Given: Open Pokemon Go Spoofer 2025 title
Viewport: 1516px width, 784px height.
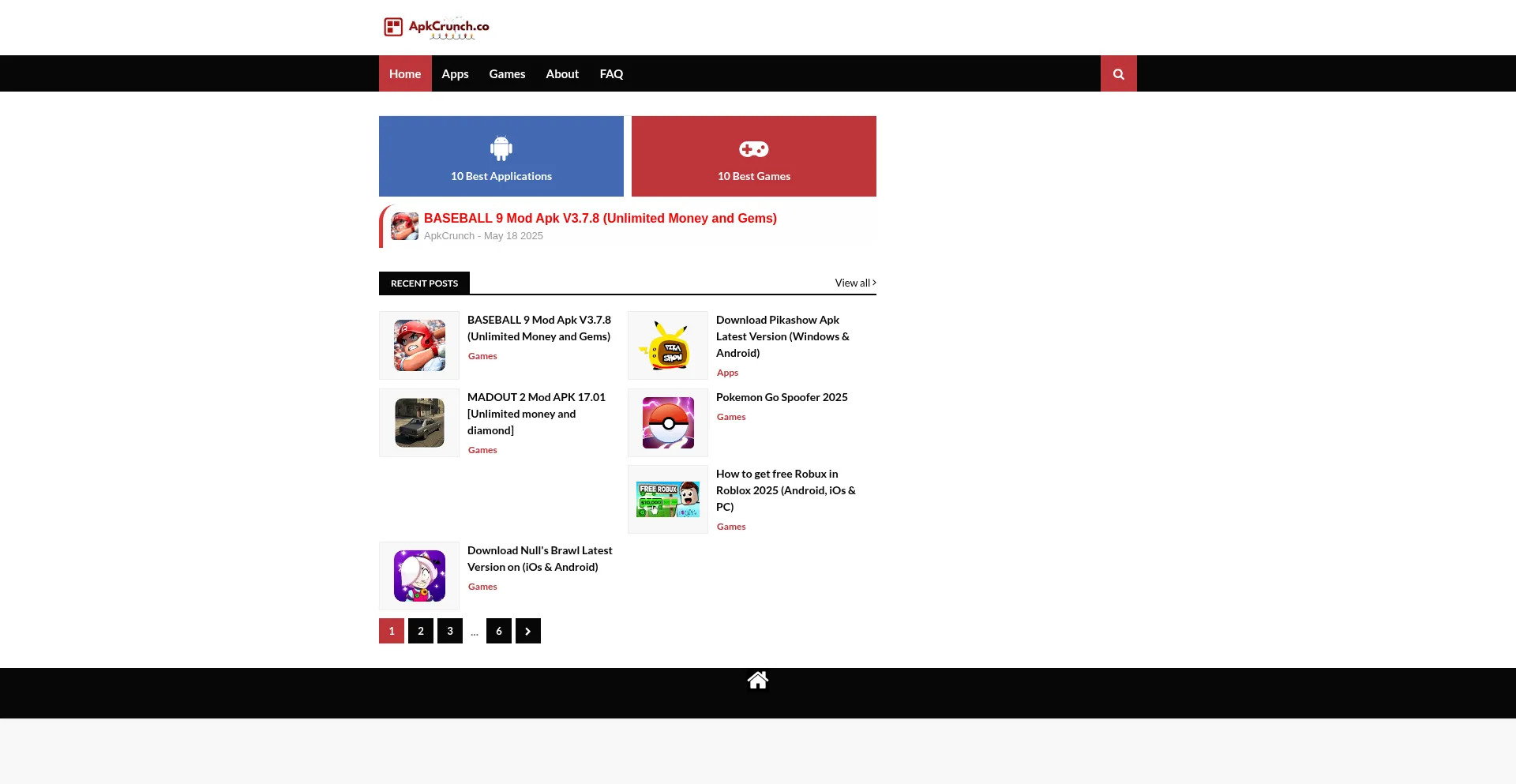Looking at the screenshot, I should [782, 397].
